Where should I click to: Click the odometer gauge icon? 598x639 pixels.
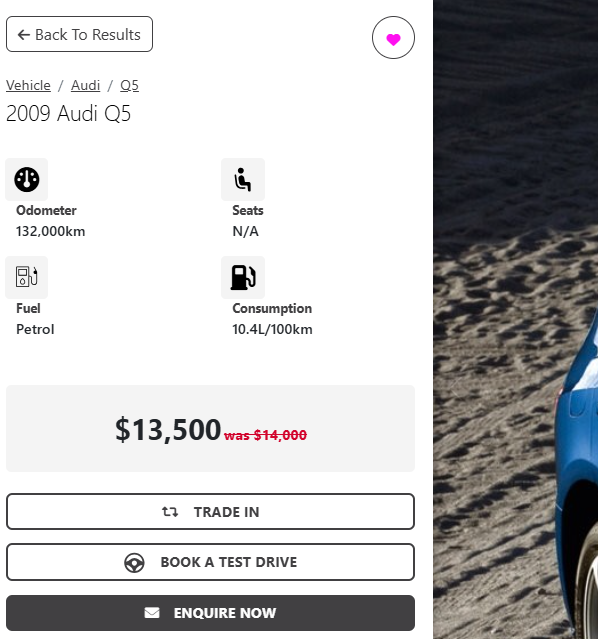(x=26, y=179)
